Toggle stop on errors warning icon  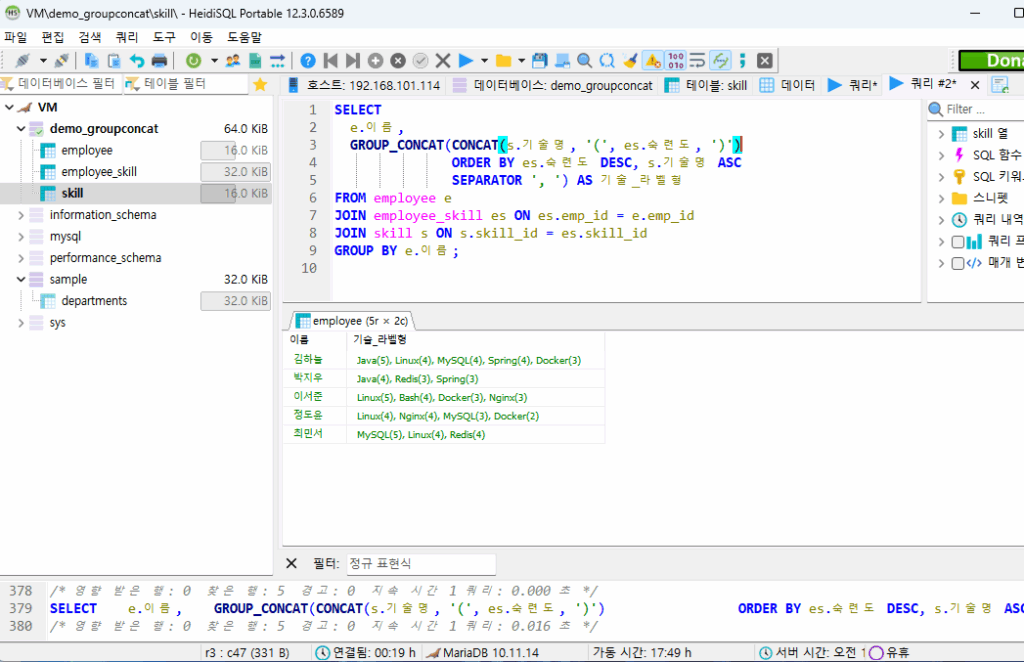click(x=652, y=61)
